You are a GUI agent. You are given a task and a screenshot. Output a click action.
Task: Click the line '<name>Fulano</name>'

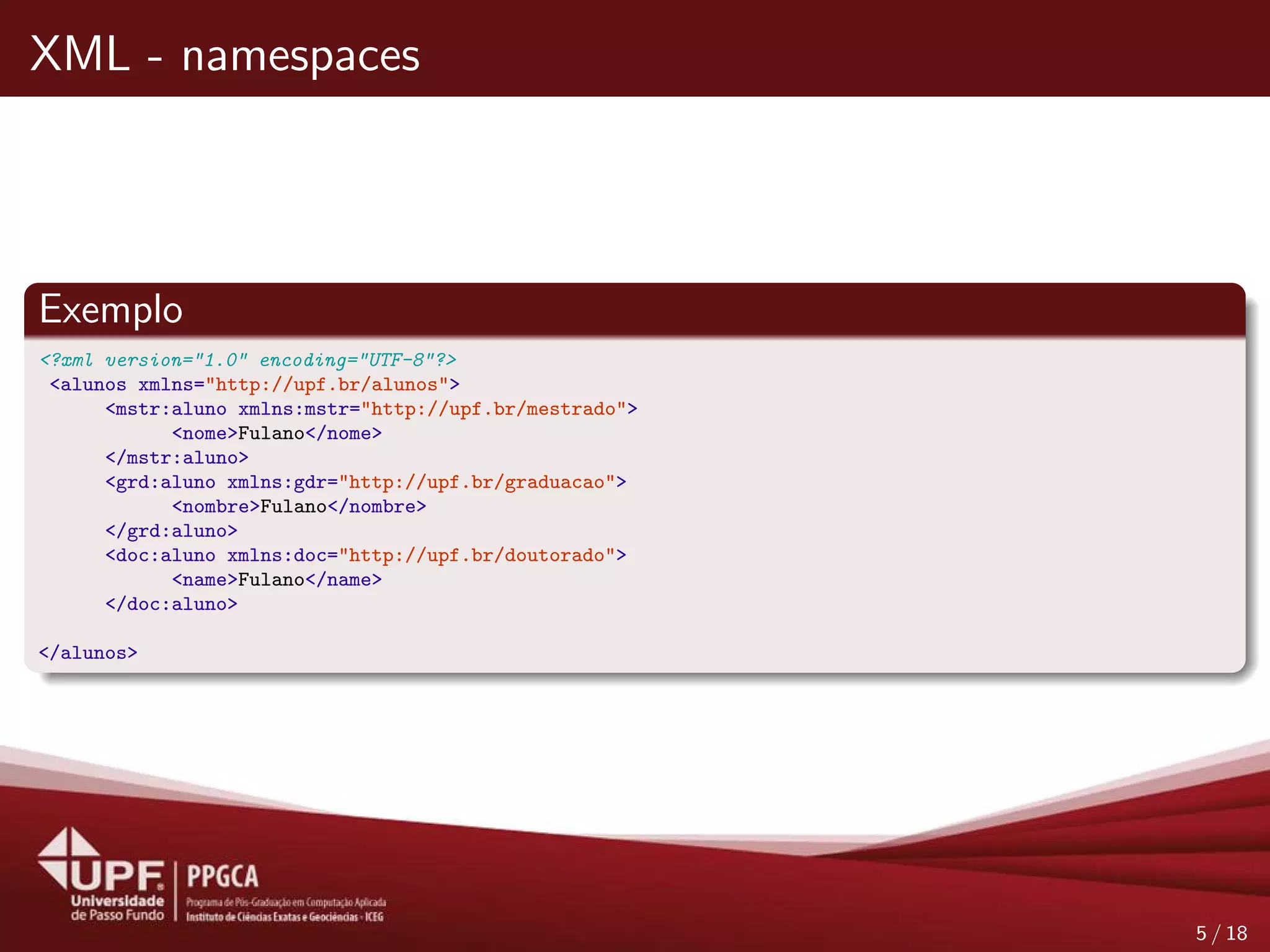point(277,580)
